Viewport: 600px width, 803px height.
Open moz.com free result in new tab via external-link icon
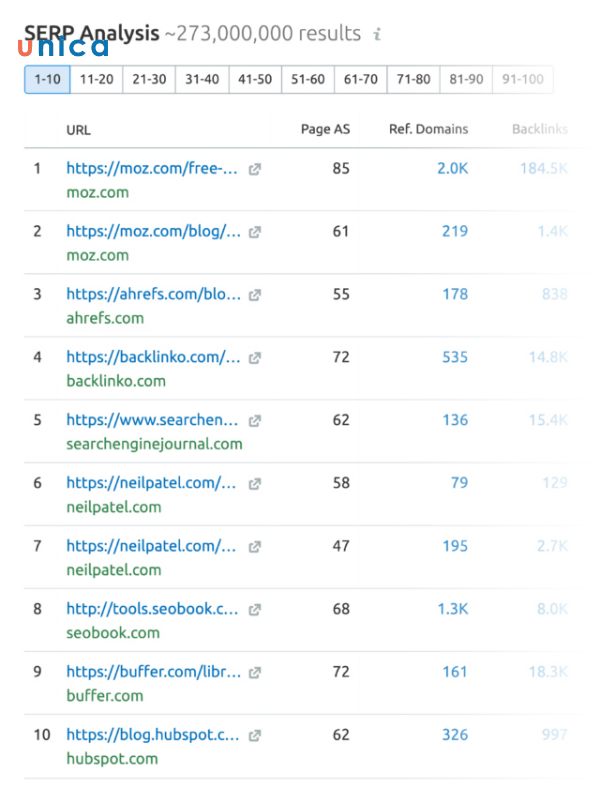click(254, 168)
